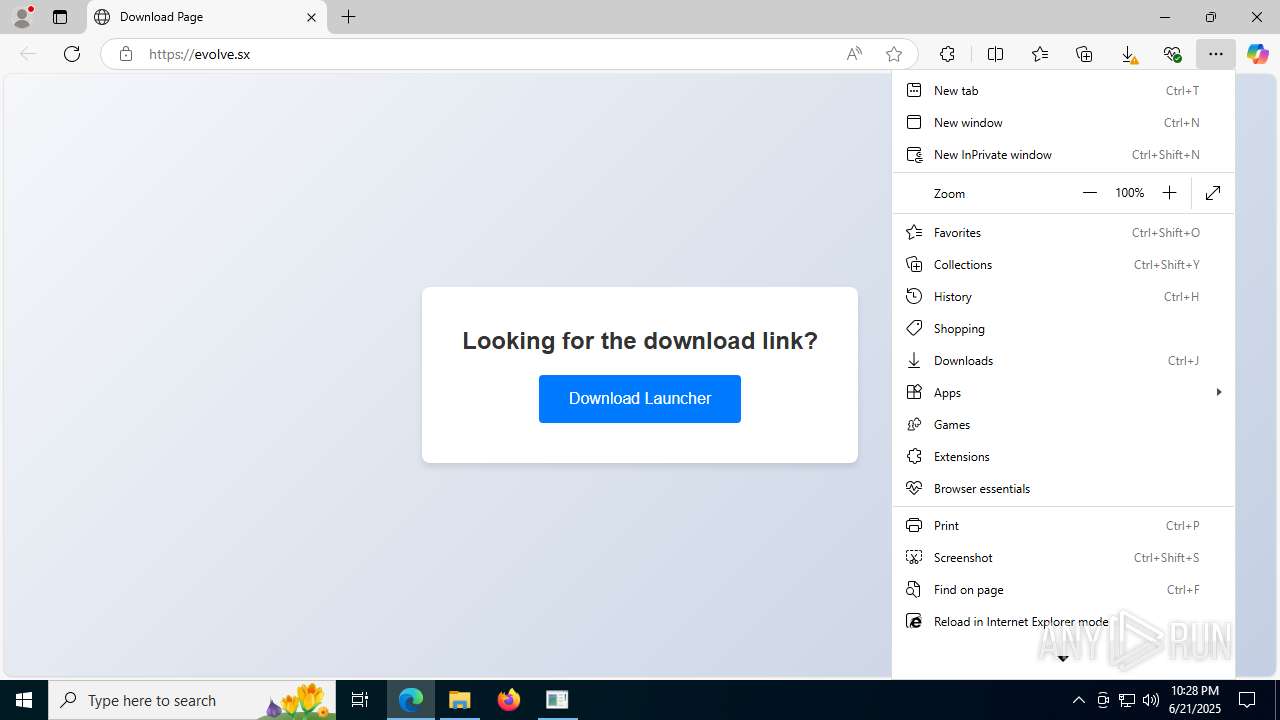Open the Edge profile icon

point(21,17)
